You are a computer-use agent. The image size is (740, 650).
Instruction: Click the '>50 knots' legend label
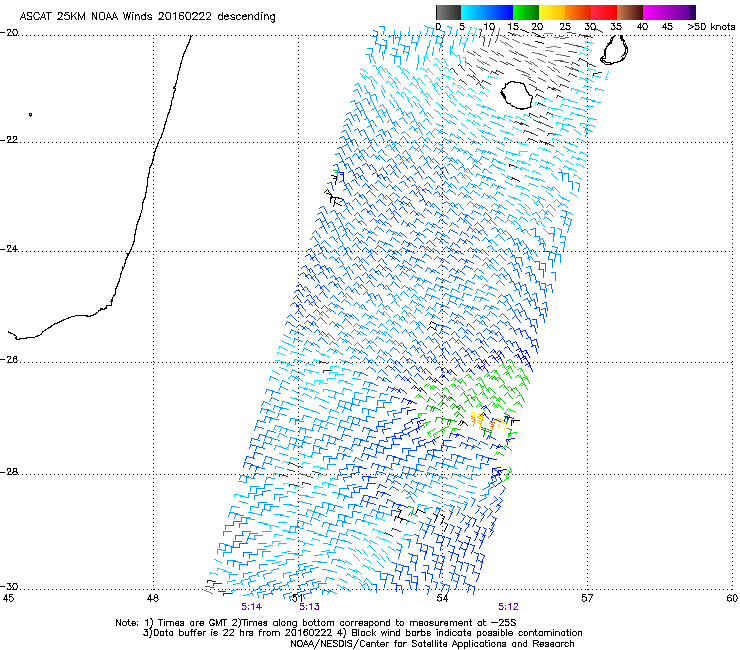(711, 27)
